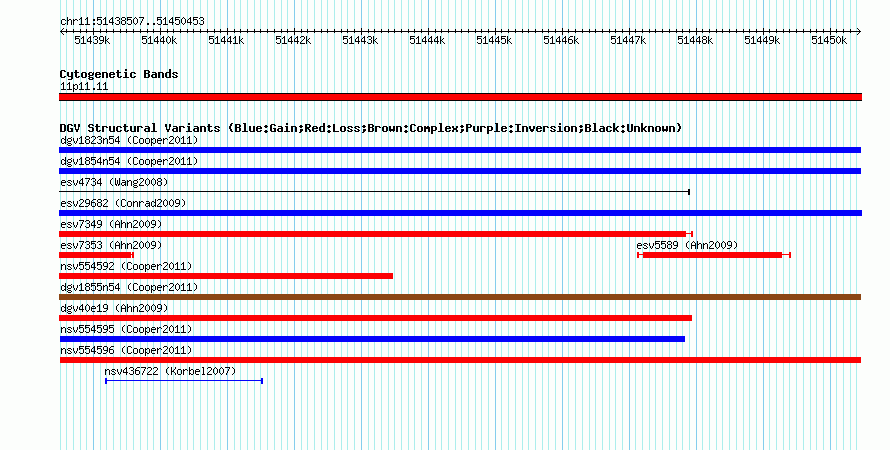Viewport: 890px width, 450px height.
Task: Select the dgv1854n54 blue gain bar
Action: tap(460, 171)
